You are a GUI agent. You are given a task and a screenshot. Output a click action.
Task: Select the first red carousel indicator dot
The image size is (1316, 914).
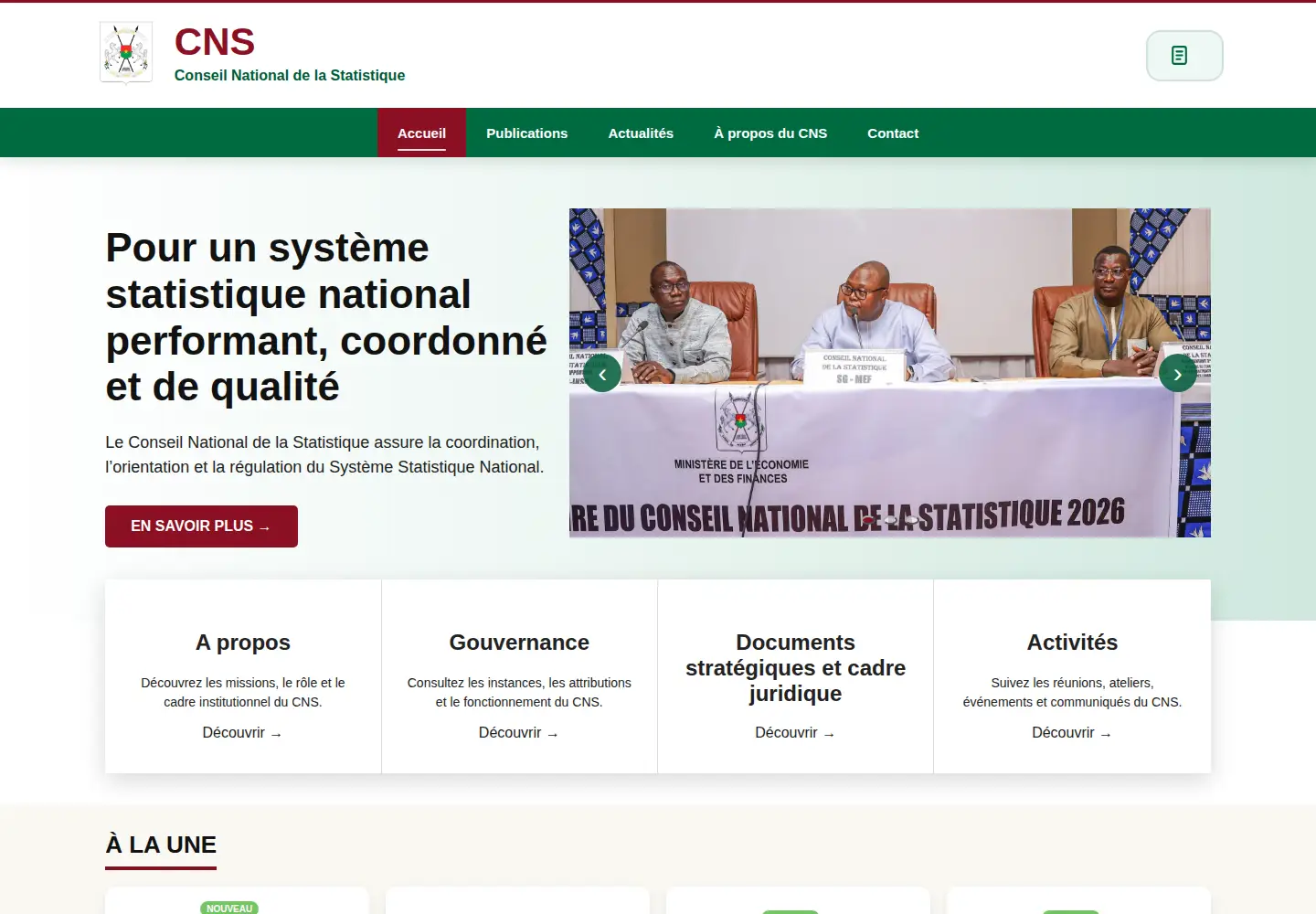click(x=868, y=520)
